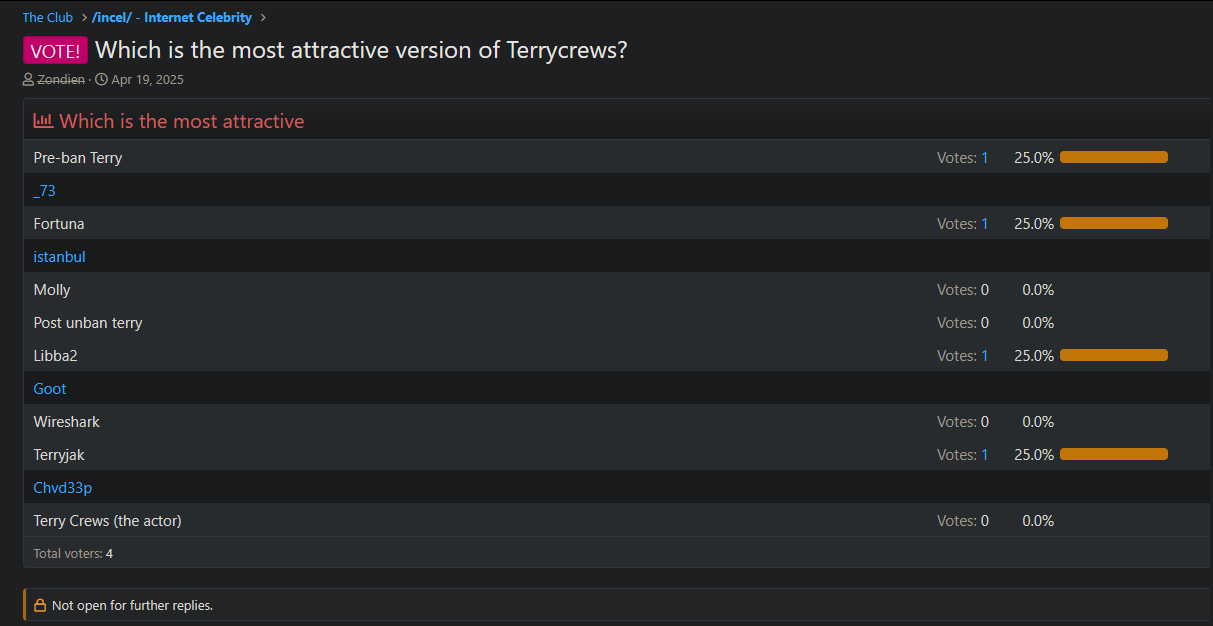Click vote count for Fortuna
The image size is (1213, 626).
984,224
